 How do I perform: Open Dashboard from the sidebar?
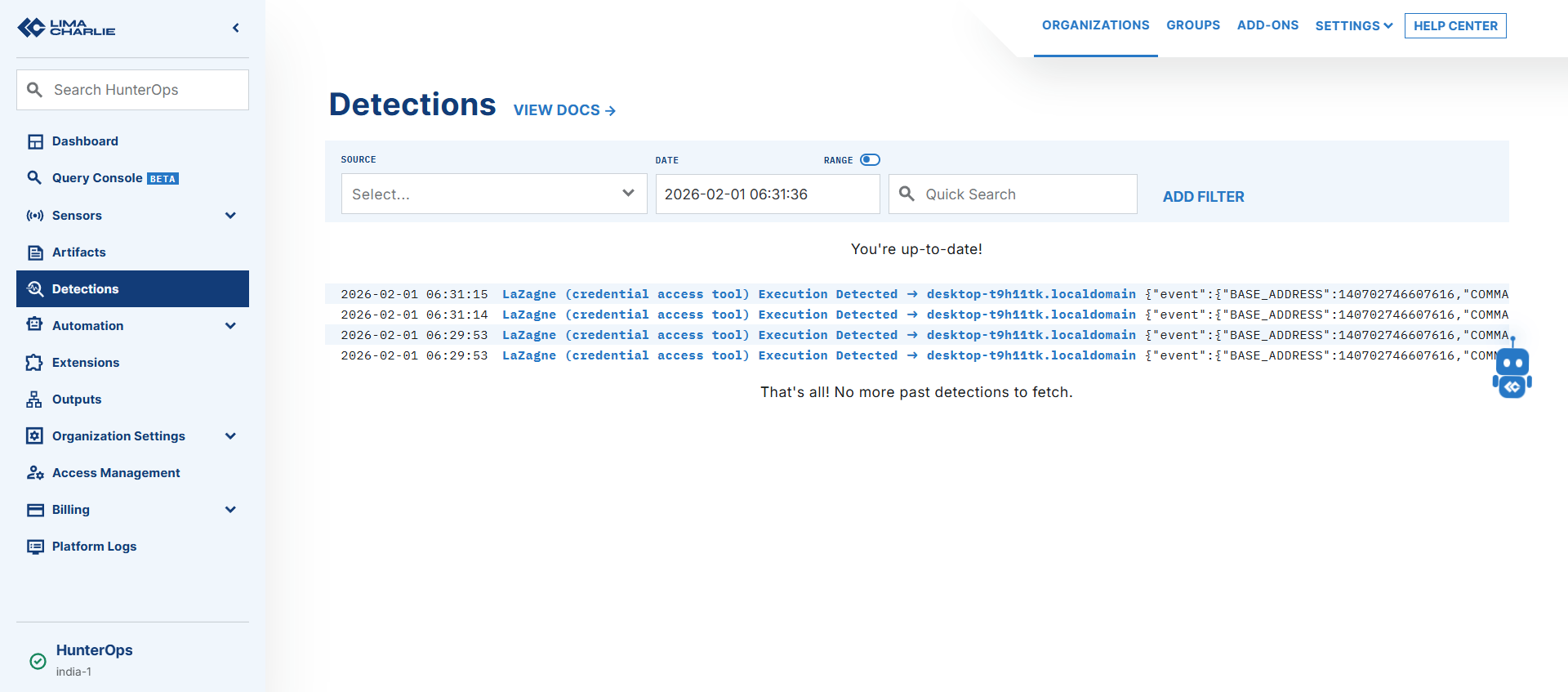click(x=132, y=141)
